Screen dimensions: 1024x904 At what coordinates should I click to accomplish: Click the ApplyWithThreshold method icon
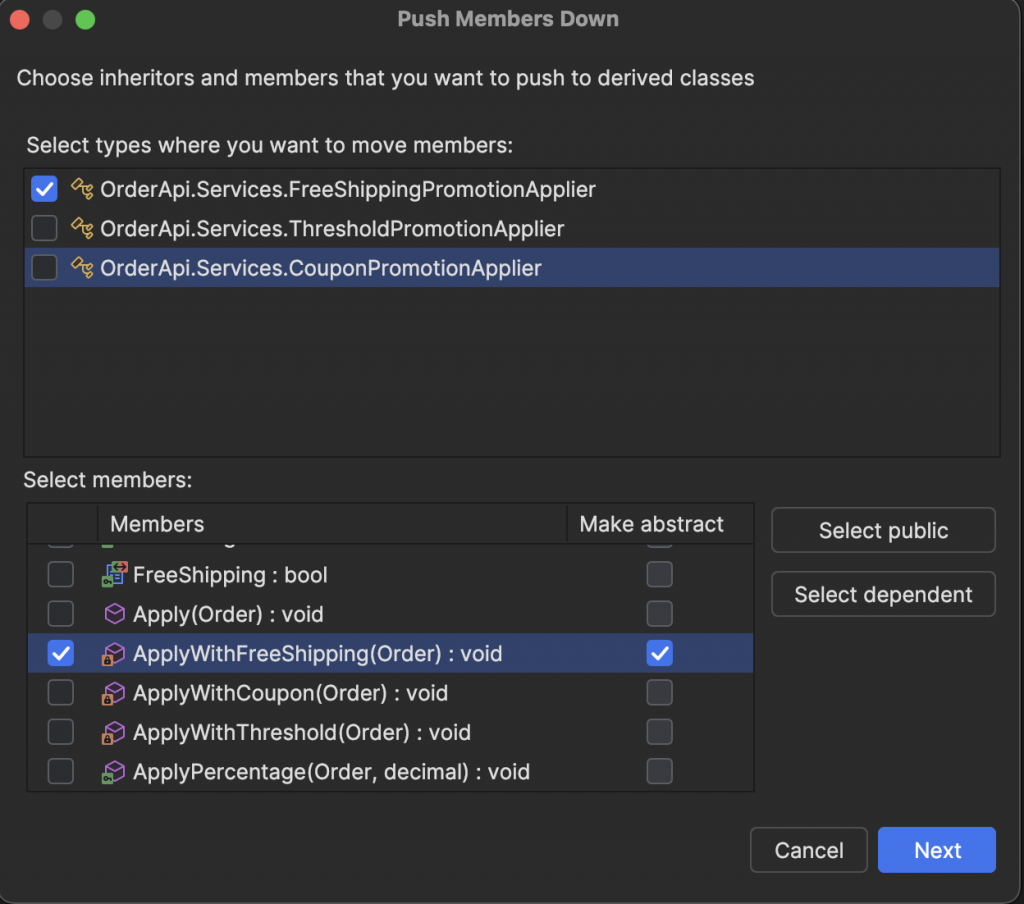tap(114, 733)
